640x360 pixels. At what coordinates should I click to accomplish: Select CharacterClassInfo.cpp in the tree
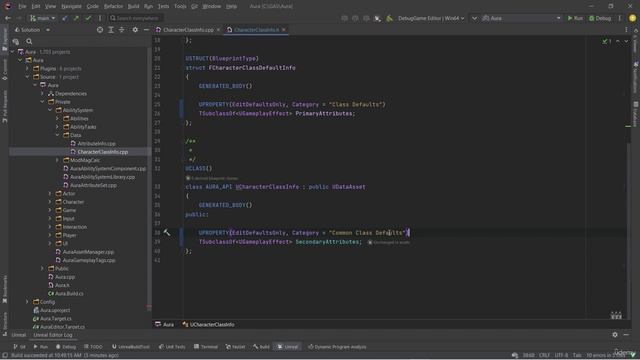pyautogui.click(x=102, y=152)
